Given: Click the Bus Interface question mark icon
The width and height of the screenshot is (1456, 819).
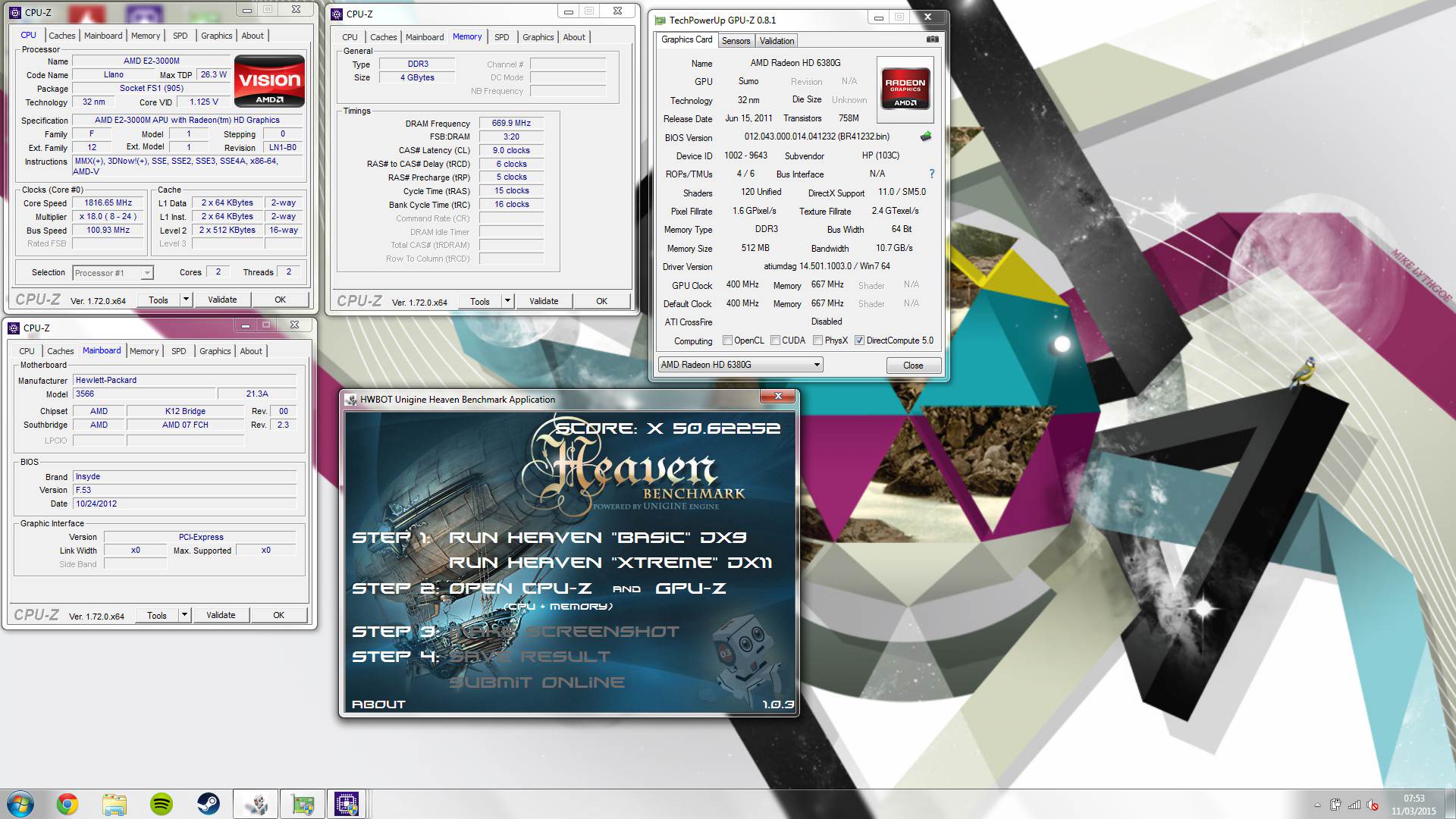Looking at the screenshot, I should tap(932, 174).
